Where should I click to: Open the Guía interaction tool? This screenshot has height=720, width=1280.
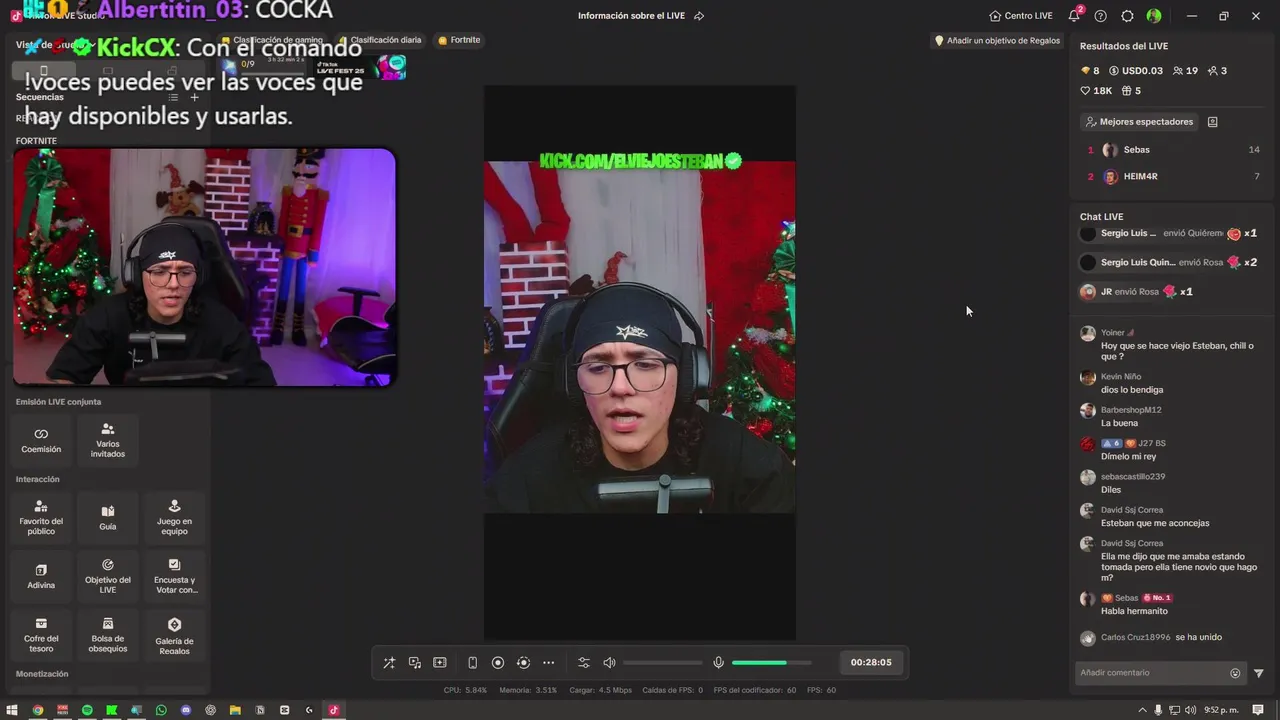pyautogui.click(x=108, y=517)
